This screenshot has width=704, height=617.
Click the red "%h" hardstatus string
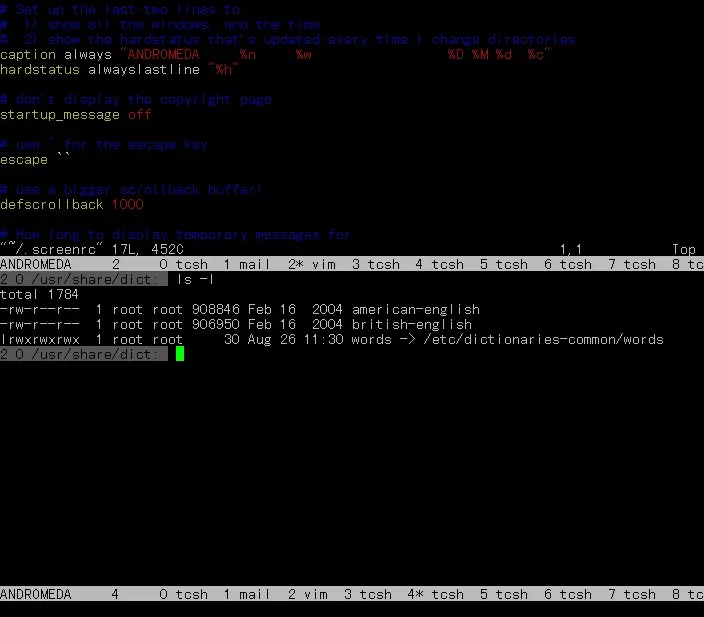tap(223, 70)
